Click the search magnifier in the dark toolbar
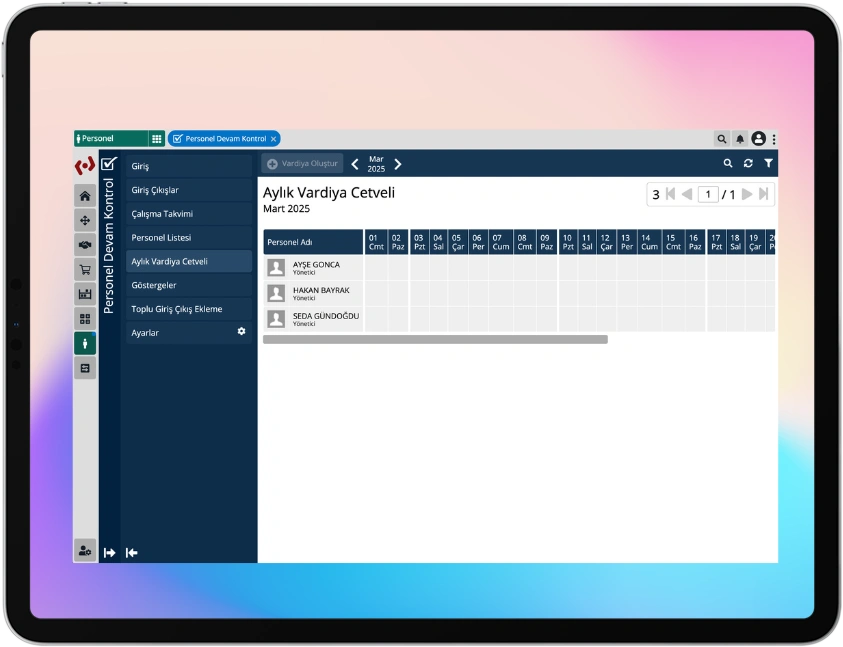The width and height of the screenshot is (843, 647). click(728, 163)
